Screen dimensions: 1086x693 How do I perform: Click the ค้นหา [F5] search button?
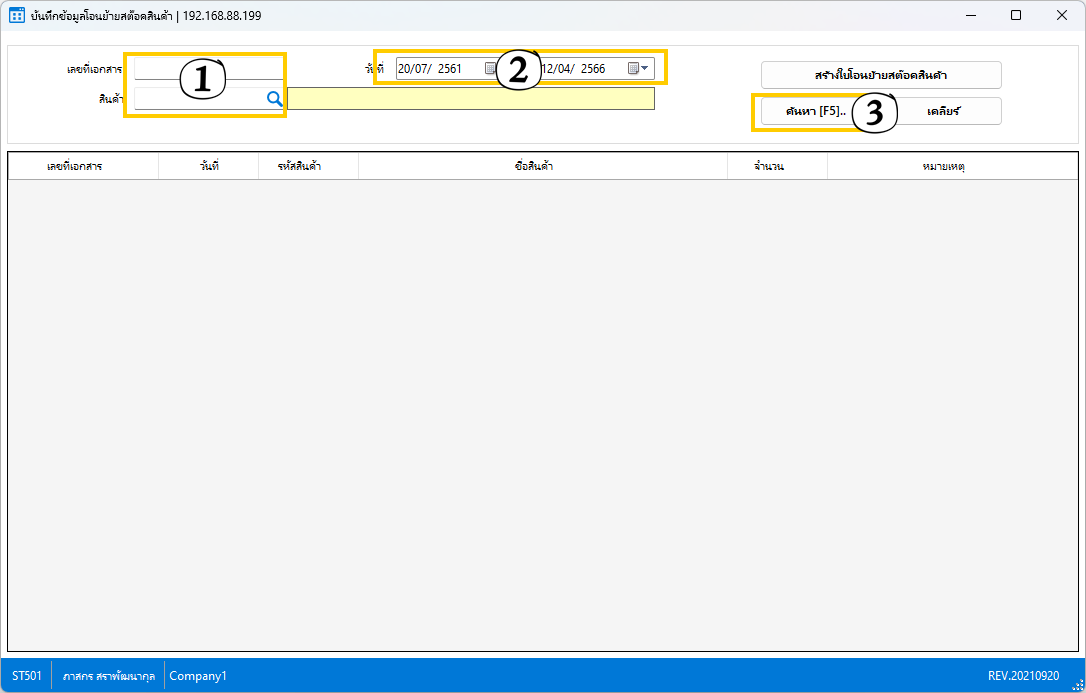pos(804,111)
